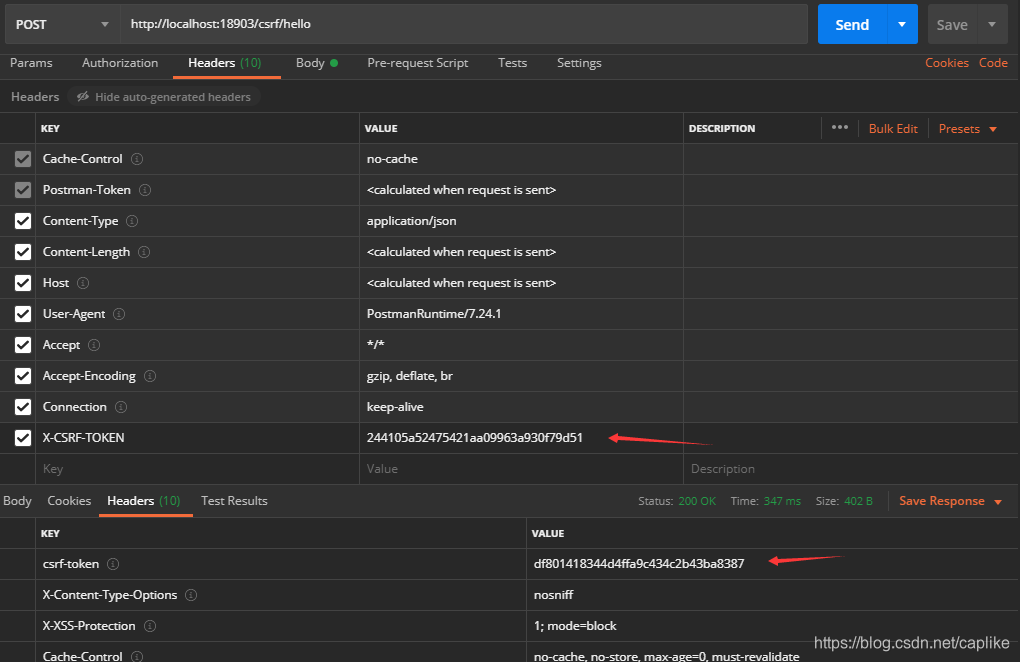Viewport: 1020px width, 662px height.
Task: Disable the X-CSRF-TOKEN header checkbox
Action: click(22, 437)
